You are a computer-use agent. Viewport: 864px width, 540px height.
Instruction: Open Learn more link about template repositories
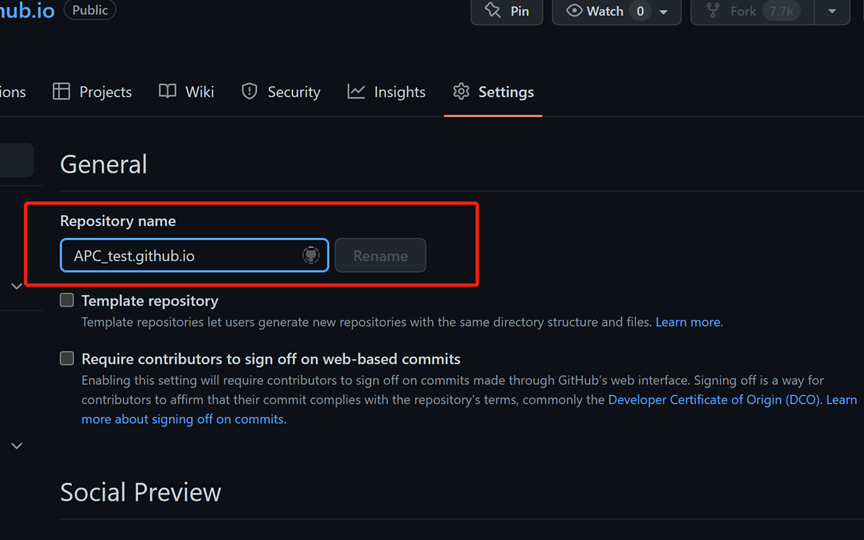pos(688,322)
